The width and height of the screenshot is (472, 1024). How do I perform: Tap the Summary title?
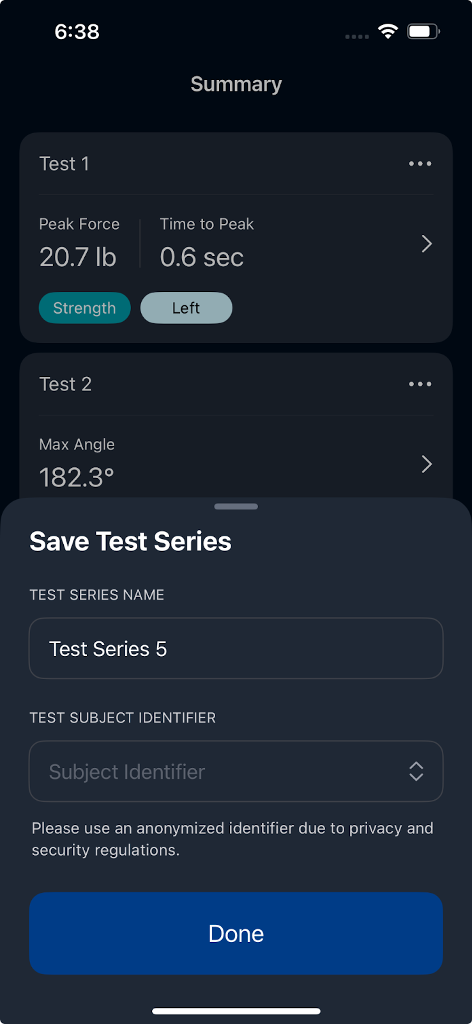click(x=236, y=84)
